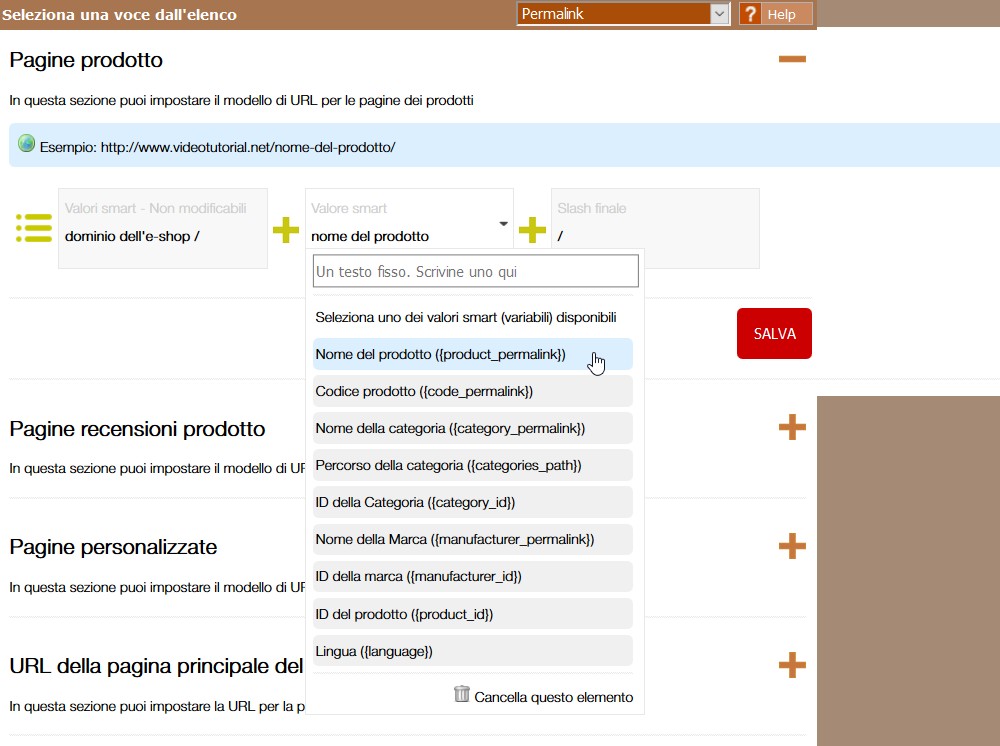Click the Slash finale field
Screen dimensions: 1000x746
point(655,228)
